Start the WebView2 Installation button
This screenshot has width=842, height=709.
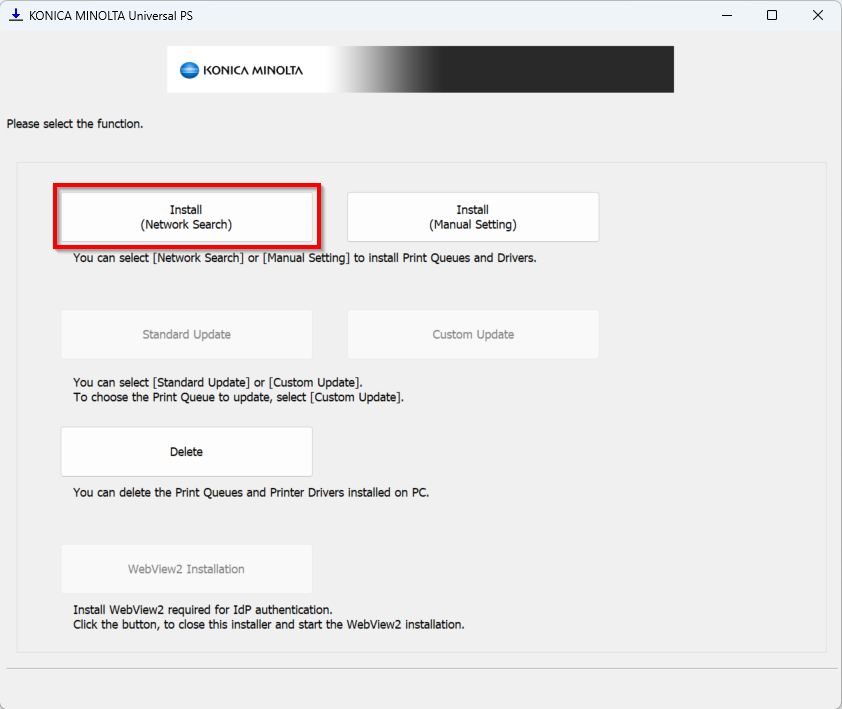[186, 569]
